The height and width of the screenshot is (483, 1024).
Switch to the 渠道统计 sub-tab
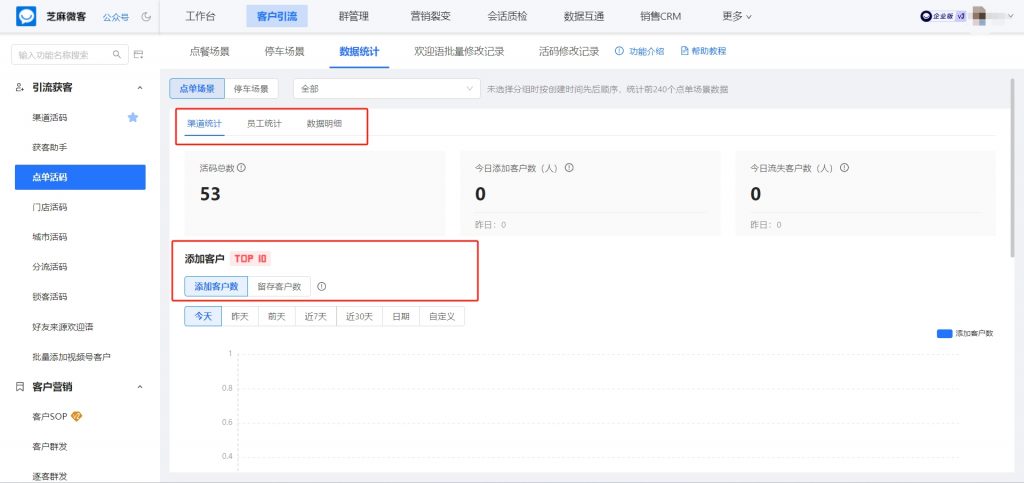tap(204, 123)
